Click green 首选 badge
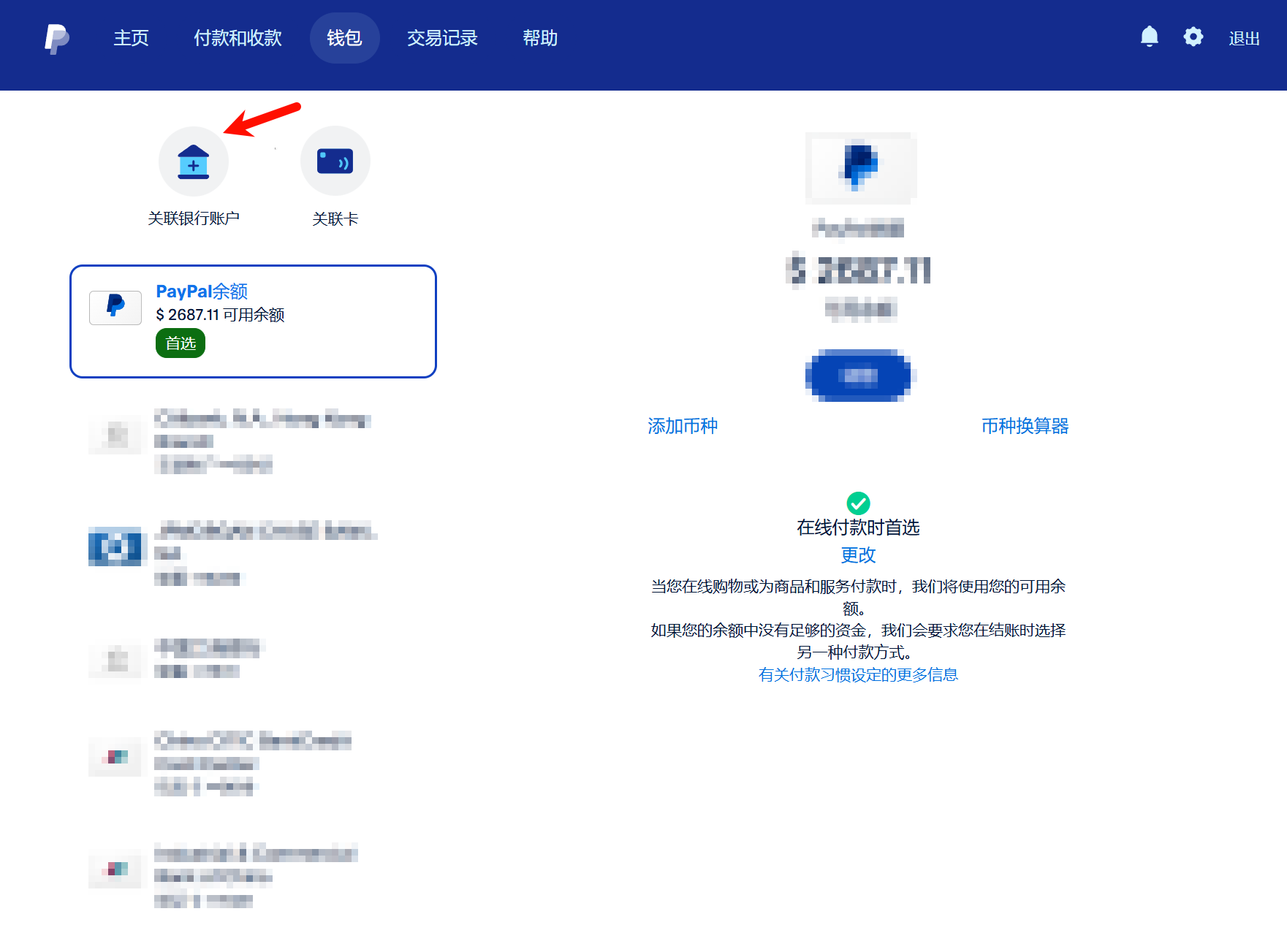The height and width of the screenshot is (952, 1287). click(x=181, y=343)
